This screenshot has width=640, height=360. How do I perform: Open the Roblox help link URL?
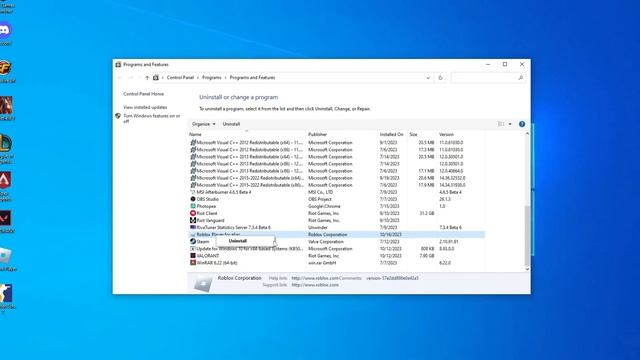[315, 278]
